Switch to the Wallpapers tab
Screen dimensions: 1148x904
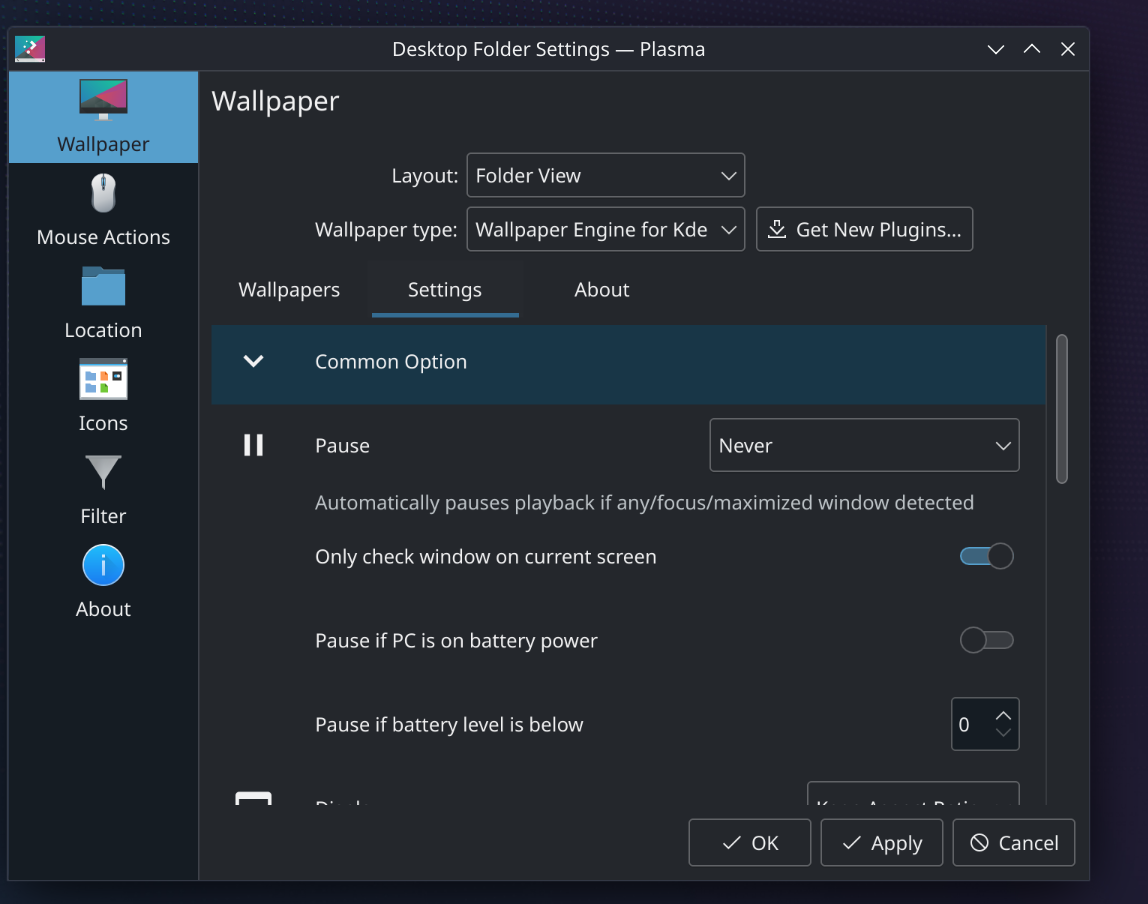[289, 290]
